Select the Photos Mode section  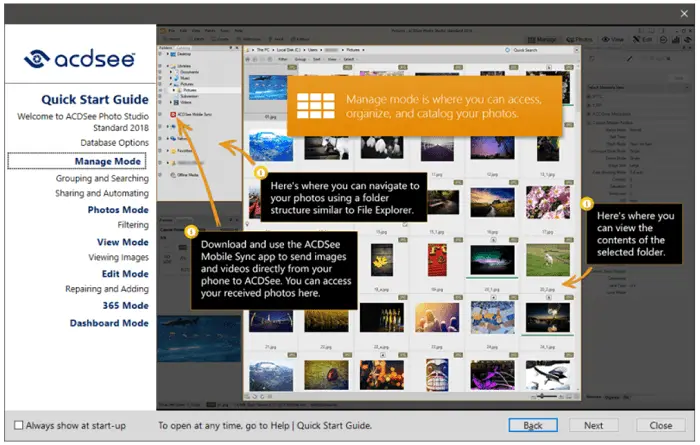[x=118, y=210]
